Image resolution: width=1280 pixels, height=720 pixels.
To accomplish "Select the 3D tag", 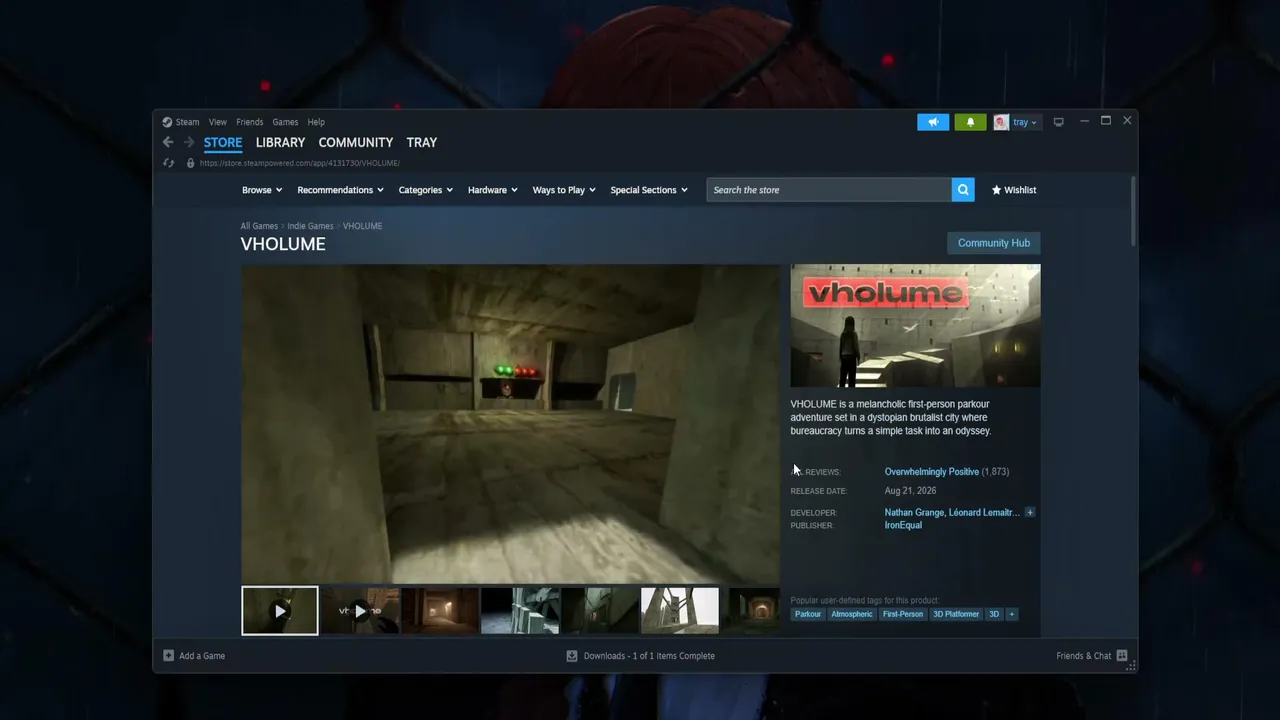I will point(994,614).
